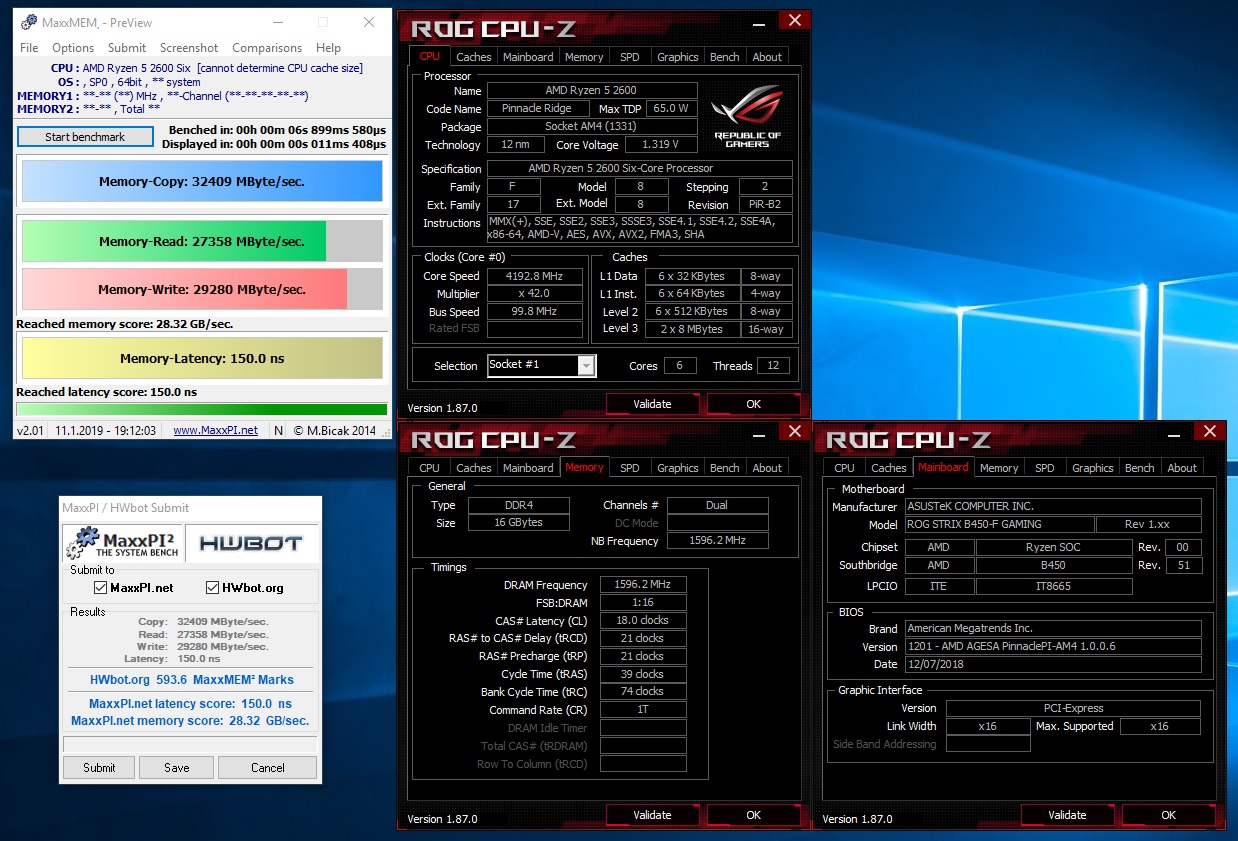The height and width of the screenshot is (841, 1238).
Task: Cancel the MaxxPI HWbot Submit dialog
Action: (267, 767)
